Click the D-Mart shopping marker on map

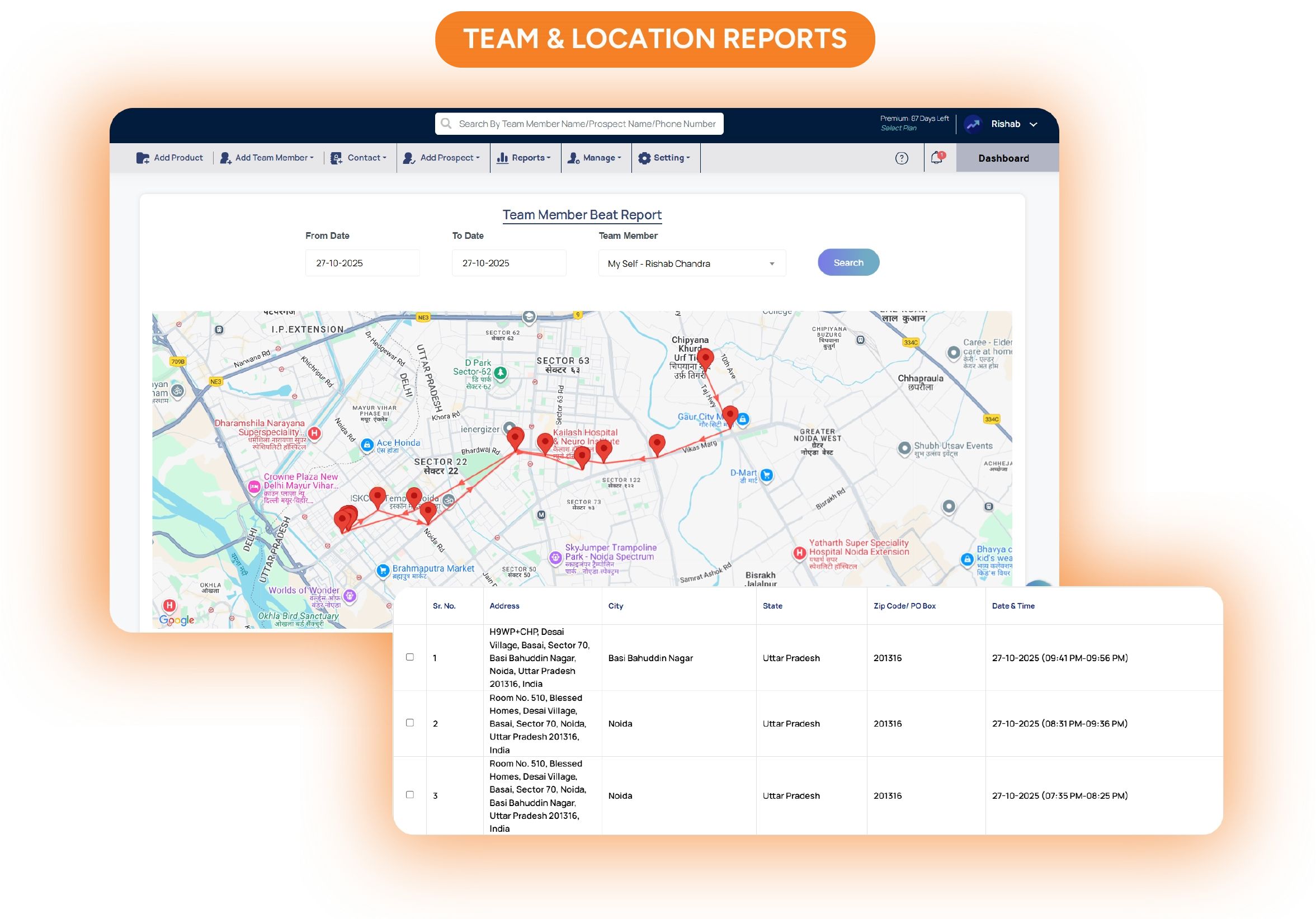(x=767, y=475)
